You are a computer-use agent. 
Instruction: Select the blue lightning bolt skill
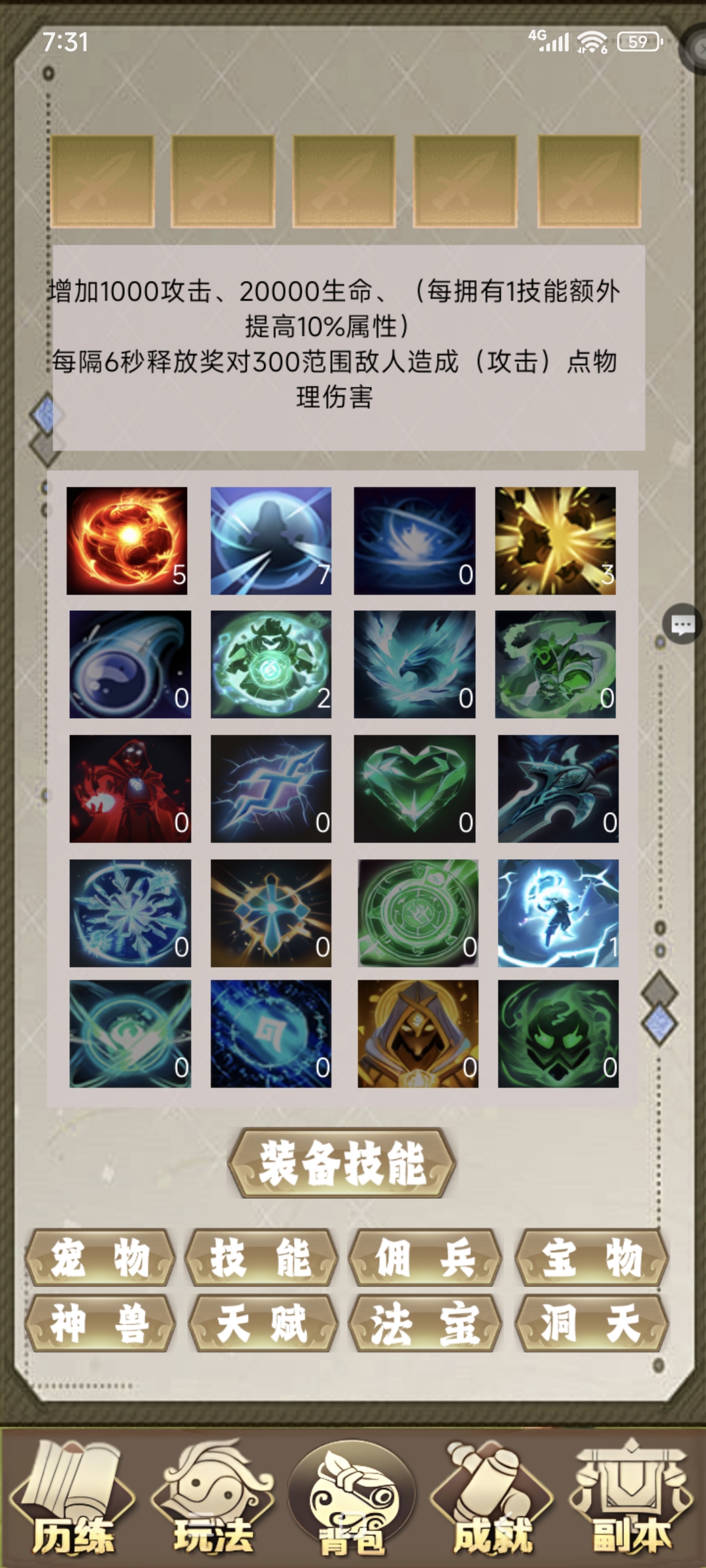(271, 789)
